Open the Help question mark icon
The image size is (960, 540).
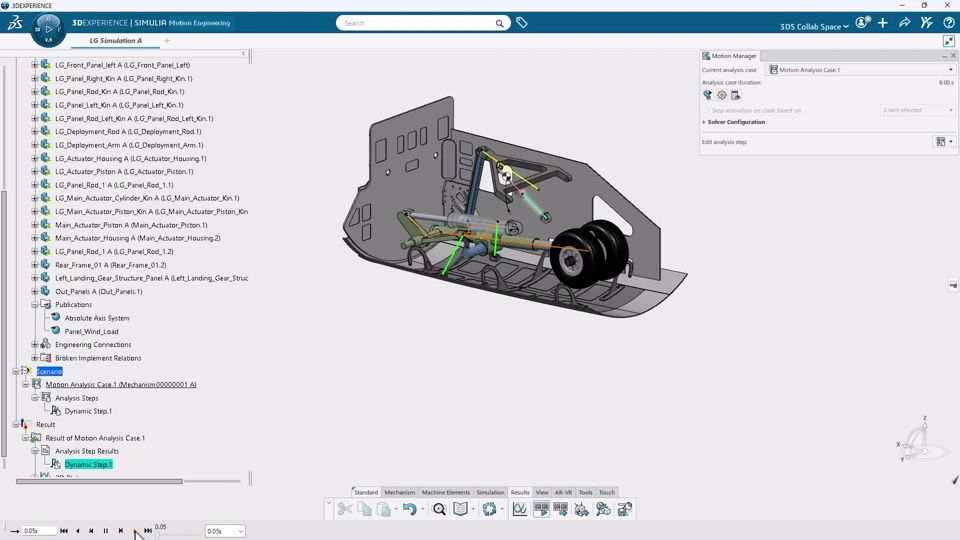[947, 23]
